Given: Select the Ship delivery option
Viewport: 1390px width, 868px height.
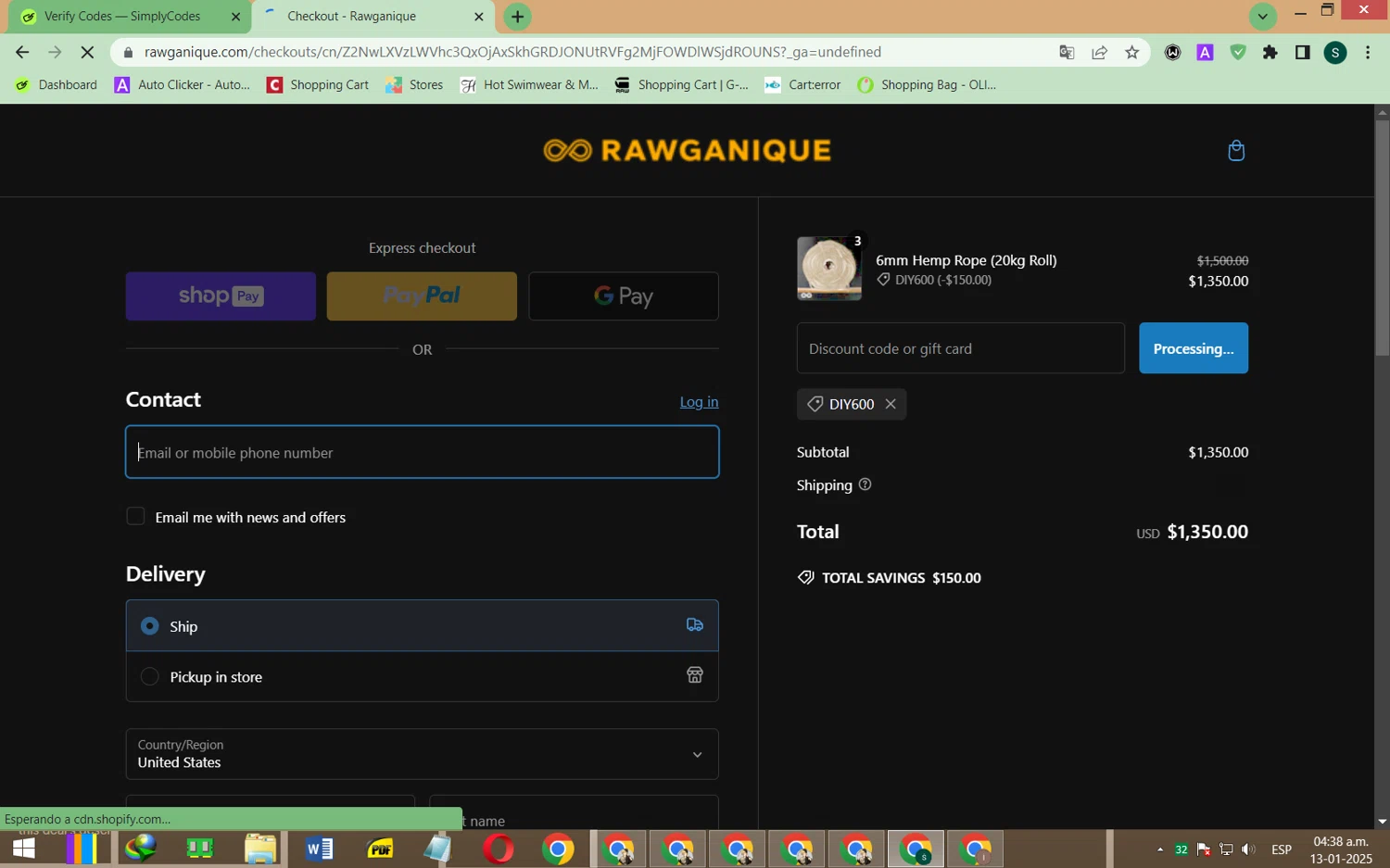Looking at the screenshot, I should [422, 625].
